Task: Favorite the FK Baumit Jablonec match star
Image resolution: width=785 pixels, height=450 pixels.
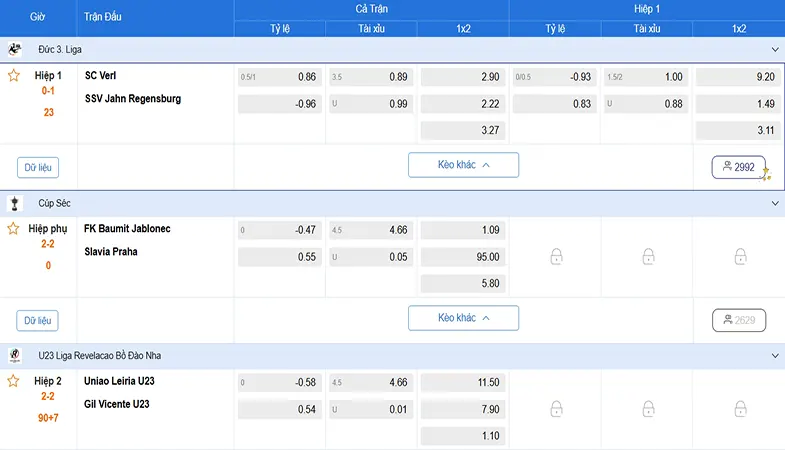Action: (14, 229)
